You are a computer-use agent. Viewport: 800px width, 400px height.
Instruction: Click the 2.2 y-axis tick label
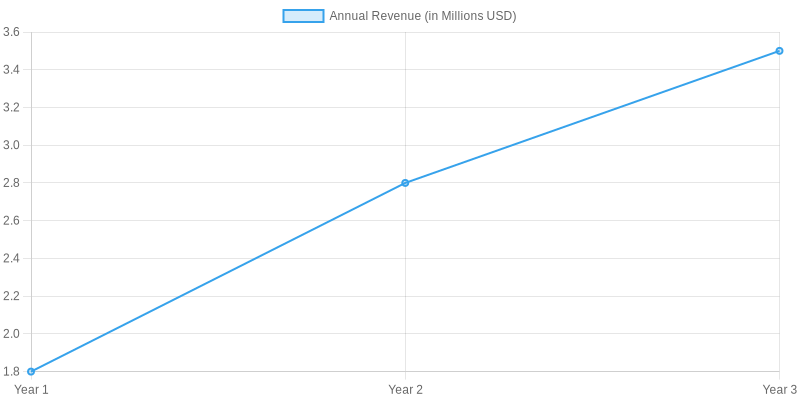11,296
